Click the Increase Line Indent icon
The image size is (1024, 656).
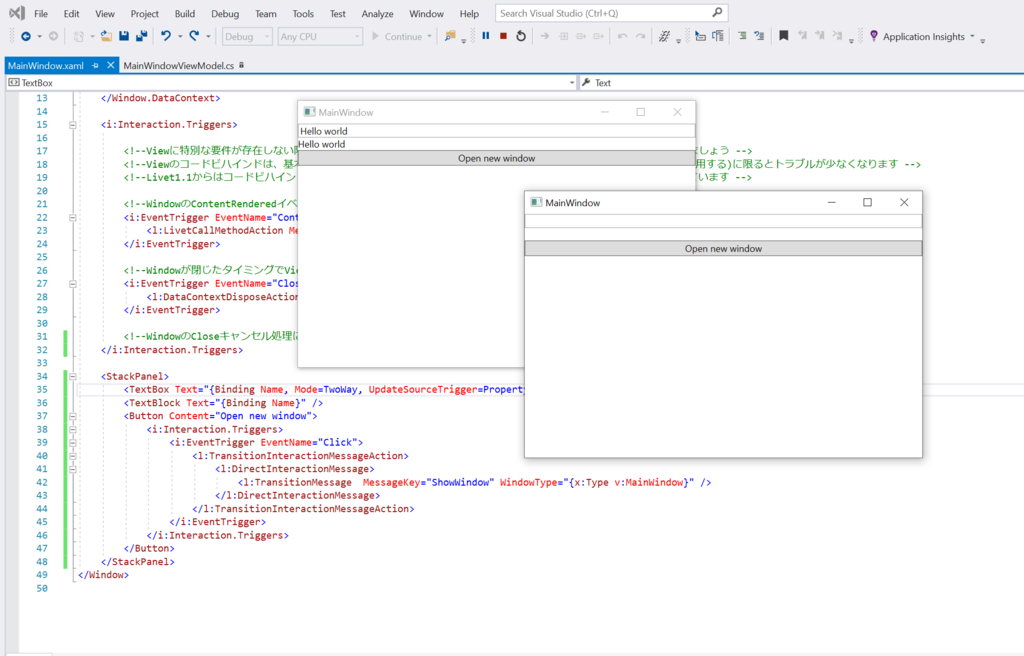click(x=742, y=37)
